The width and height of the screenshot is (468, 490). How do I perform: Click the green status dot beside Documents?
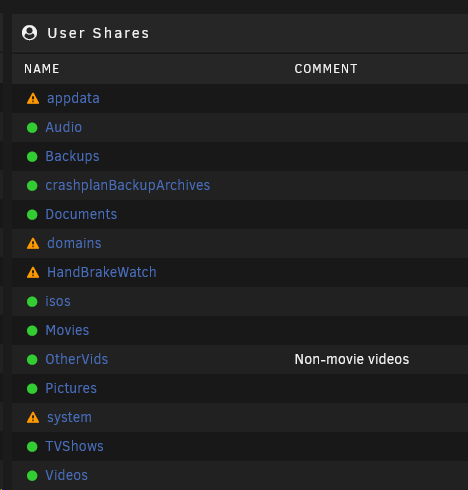(x=32, y=215)
